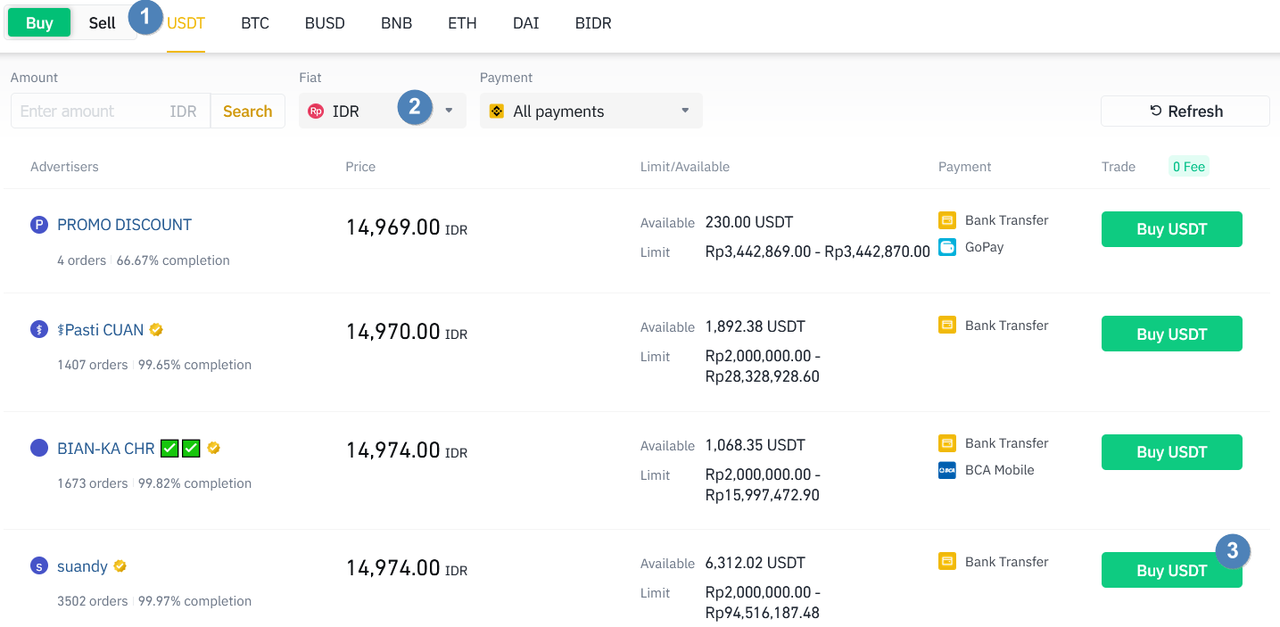Buy USDT from Pasti CUAN
This screenshot has width=1280, height=627.
tap(1172, 334)
